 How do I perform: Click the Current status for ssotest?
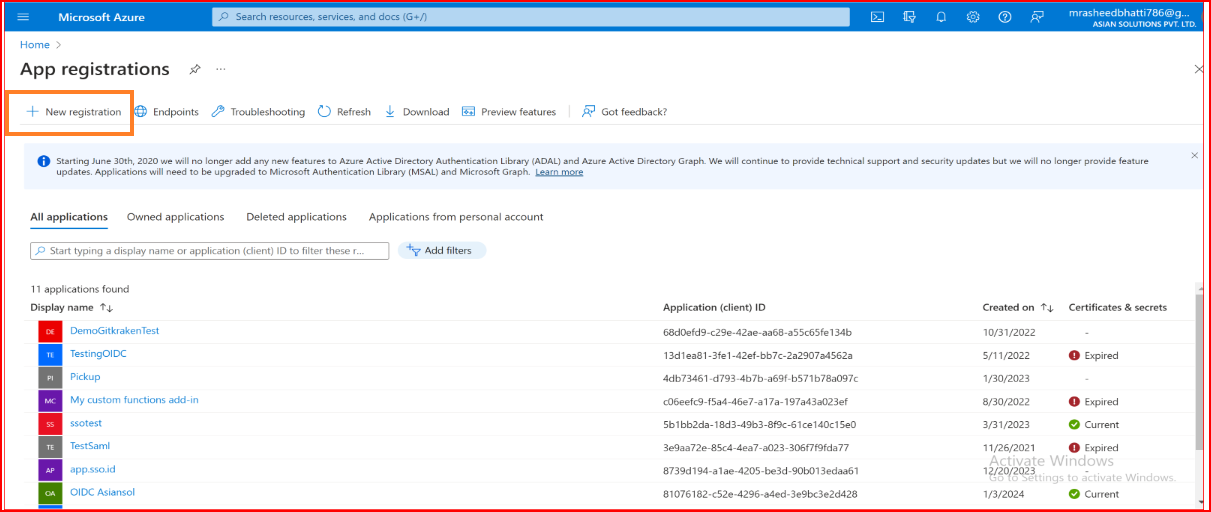[1094, 424]
